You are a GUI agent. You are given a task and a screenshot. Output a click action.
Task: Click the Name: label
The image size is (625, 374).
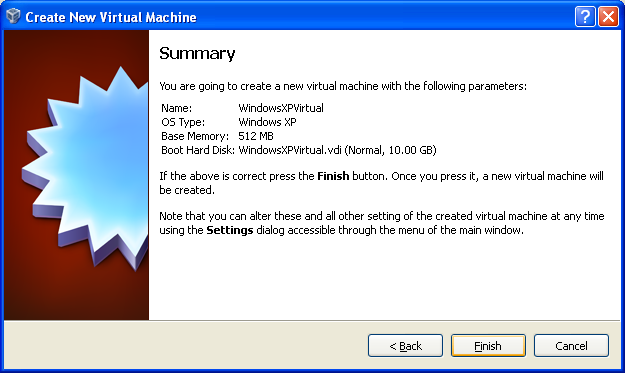click(177, 108)
